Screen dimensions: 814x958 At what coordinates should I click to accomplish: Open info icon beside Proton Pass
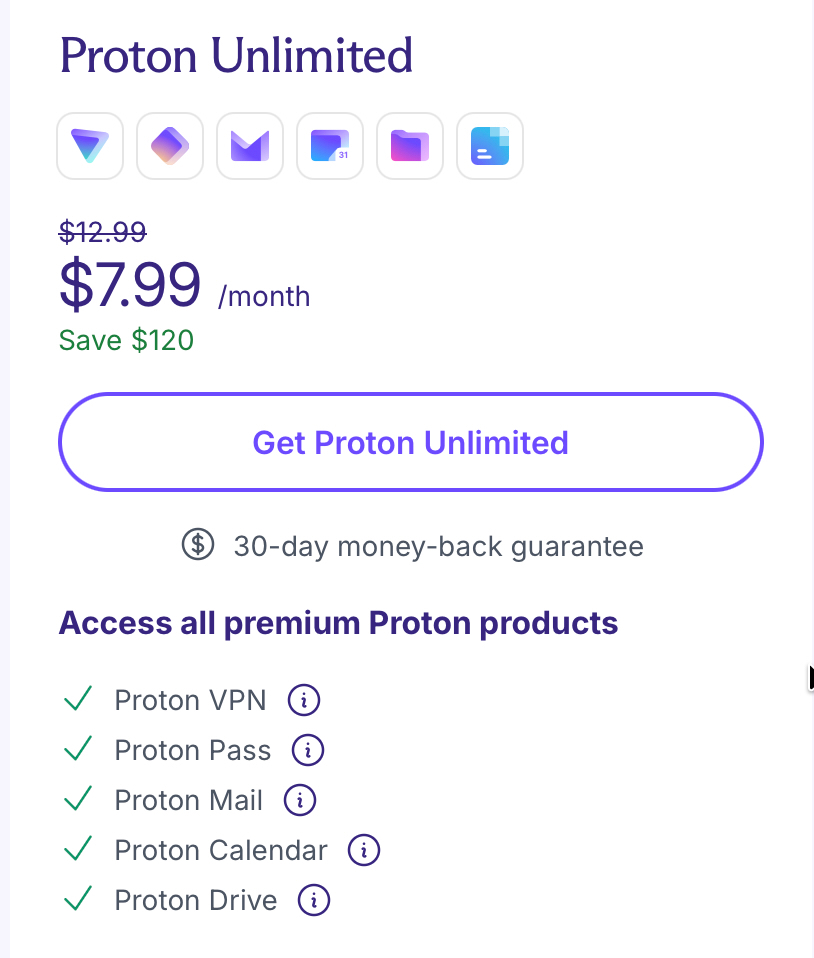pos(308,750)
